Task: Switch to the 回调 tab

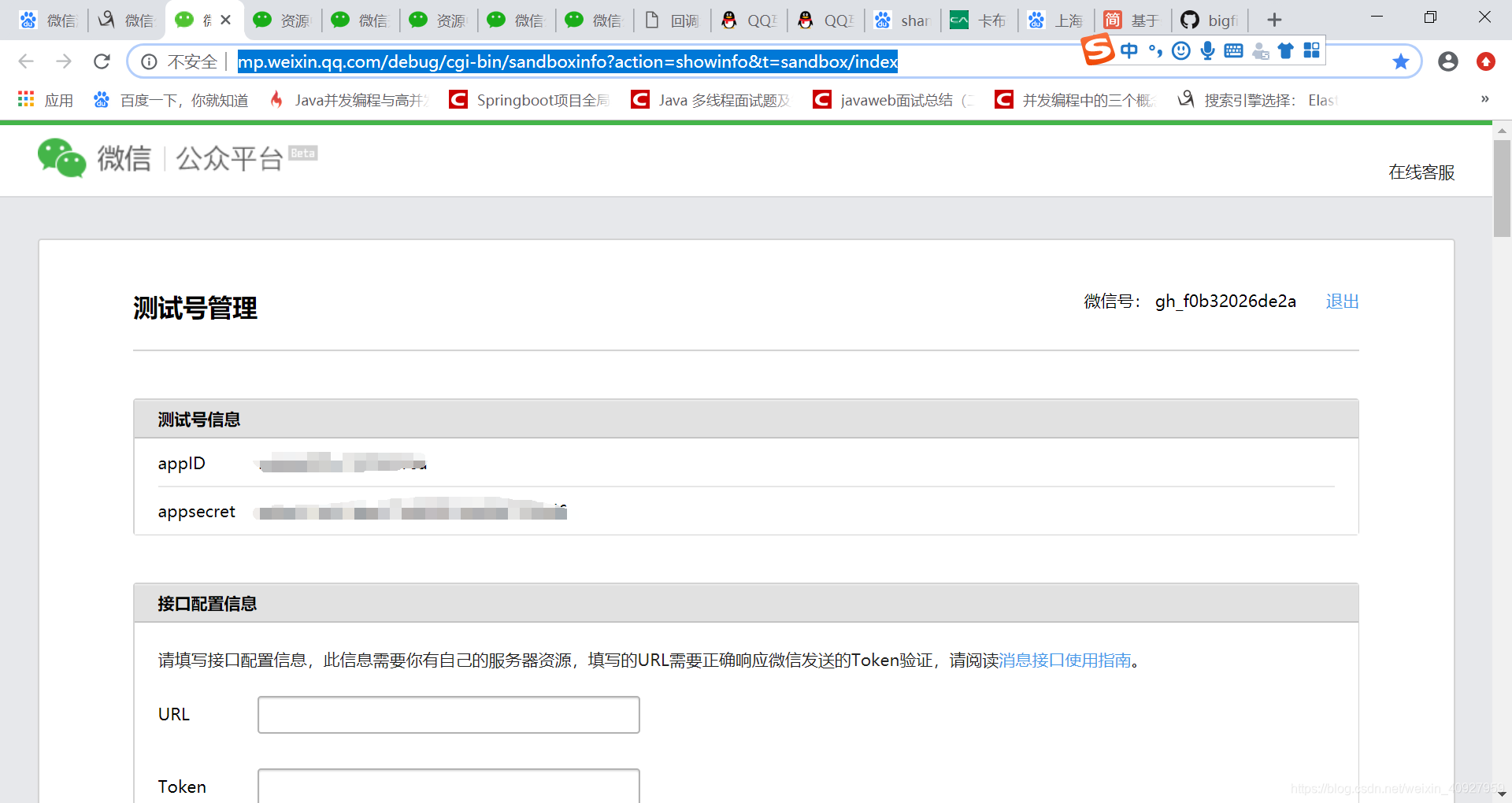Action: tap(672, 20)
